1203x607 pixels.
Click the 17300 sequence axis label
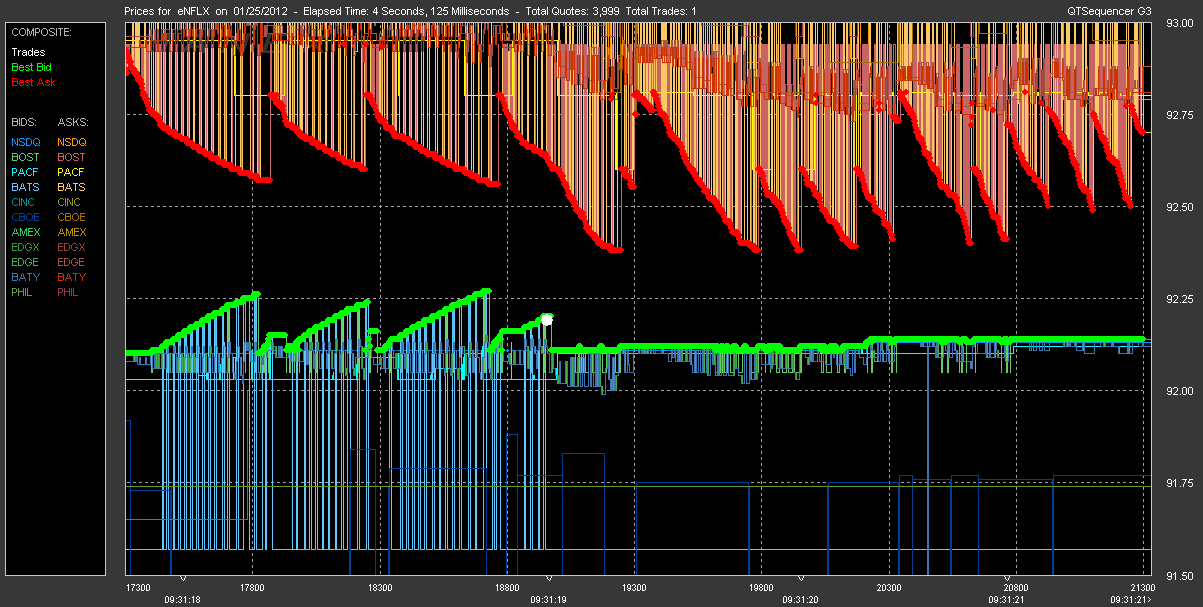tap(137, 588)
